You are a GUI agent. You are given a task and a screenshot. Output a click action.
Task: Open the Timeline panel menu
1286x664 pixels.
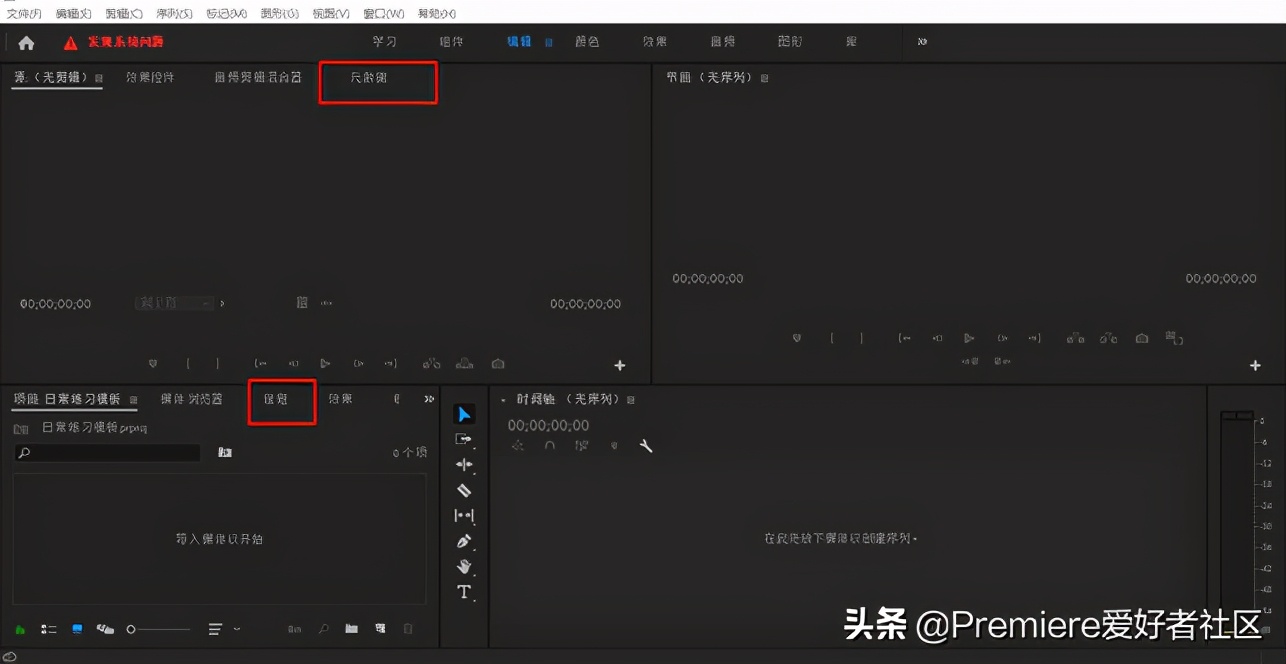[x=630, y=399]
